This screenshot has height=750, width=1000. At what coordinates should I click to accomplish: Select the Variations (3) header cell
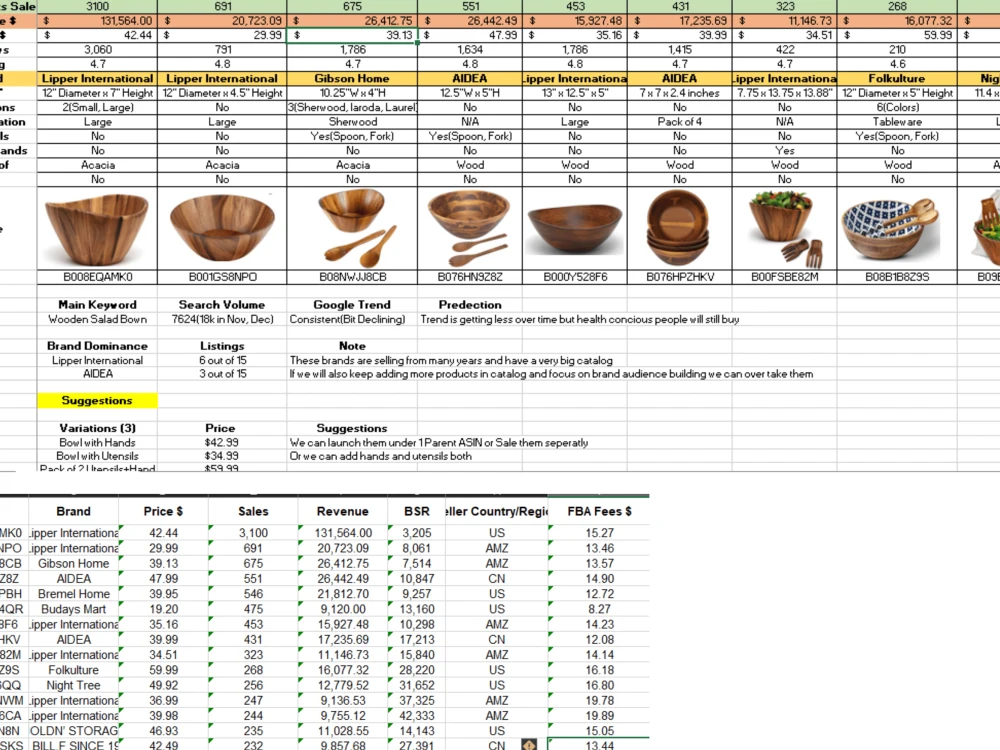coord(97,428)
